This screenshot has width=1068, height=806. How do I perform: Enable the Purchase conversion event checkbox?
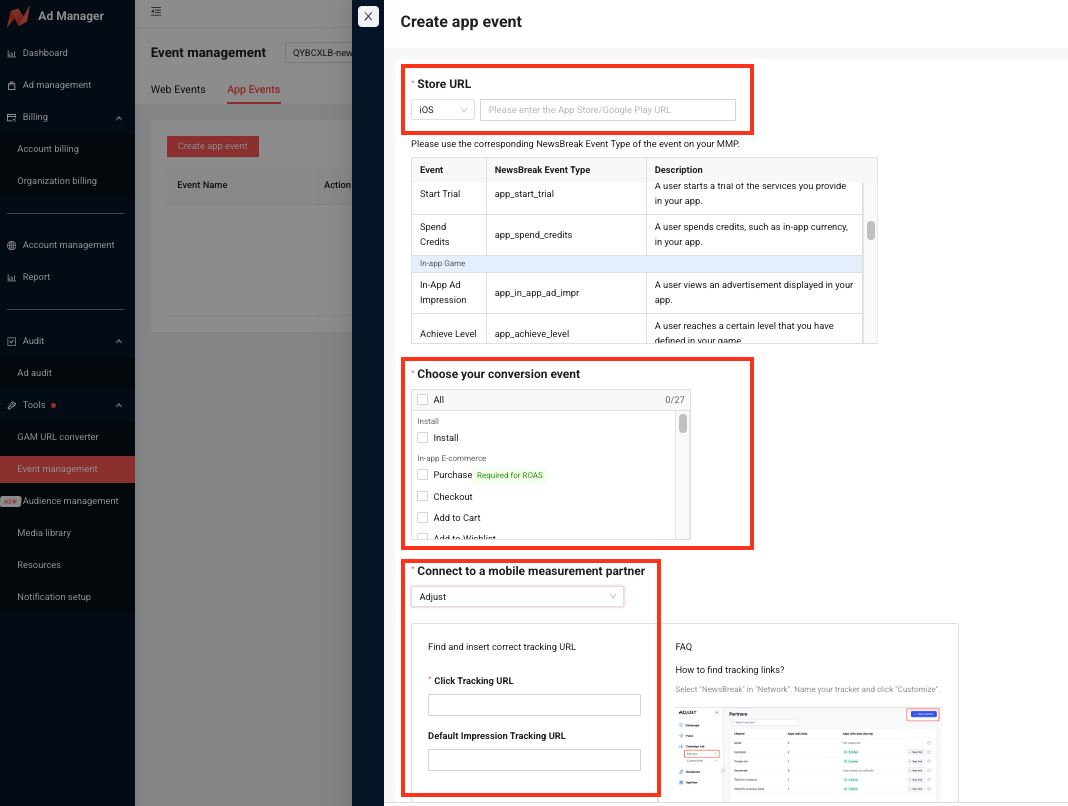pyautogui.click(x=423, y=475)
